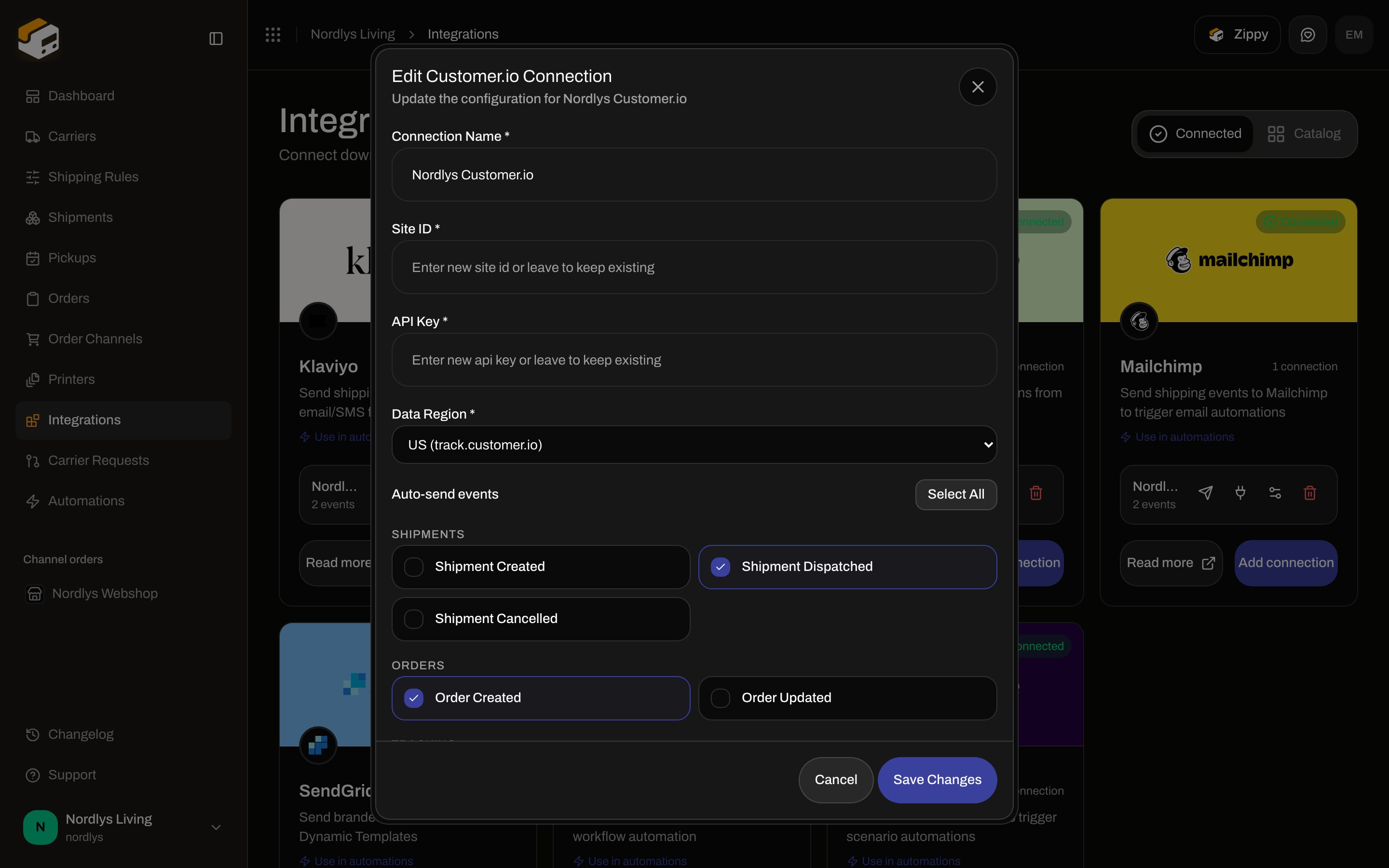Switch to Catalog view tab
1389x868 pixels.
click(1304, 134)
